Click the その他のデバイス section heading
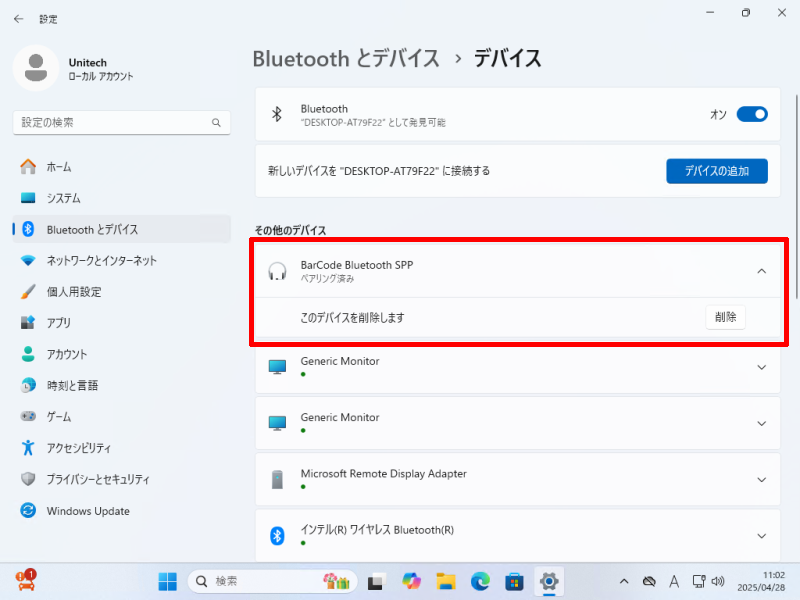 (290, 230)
